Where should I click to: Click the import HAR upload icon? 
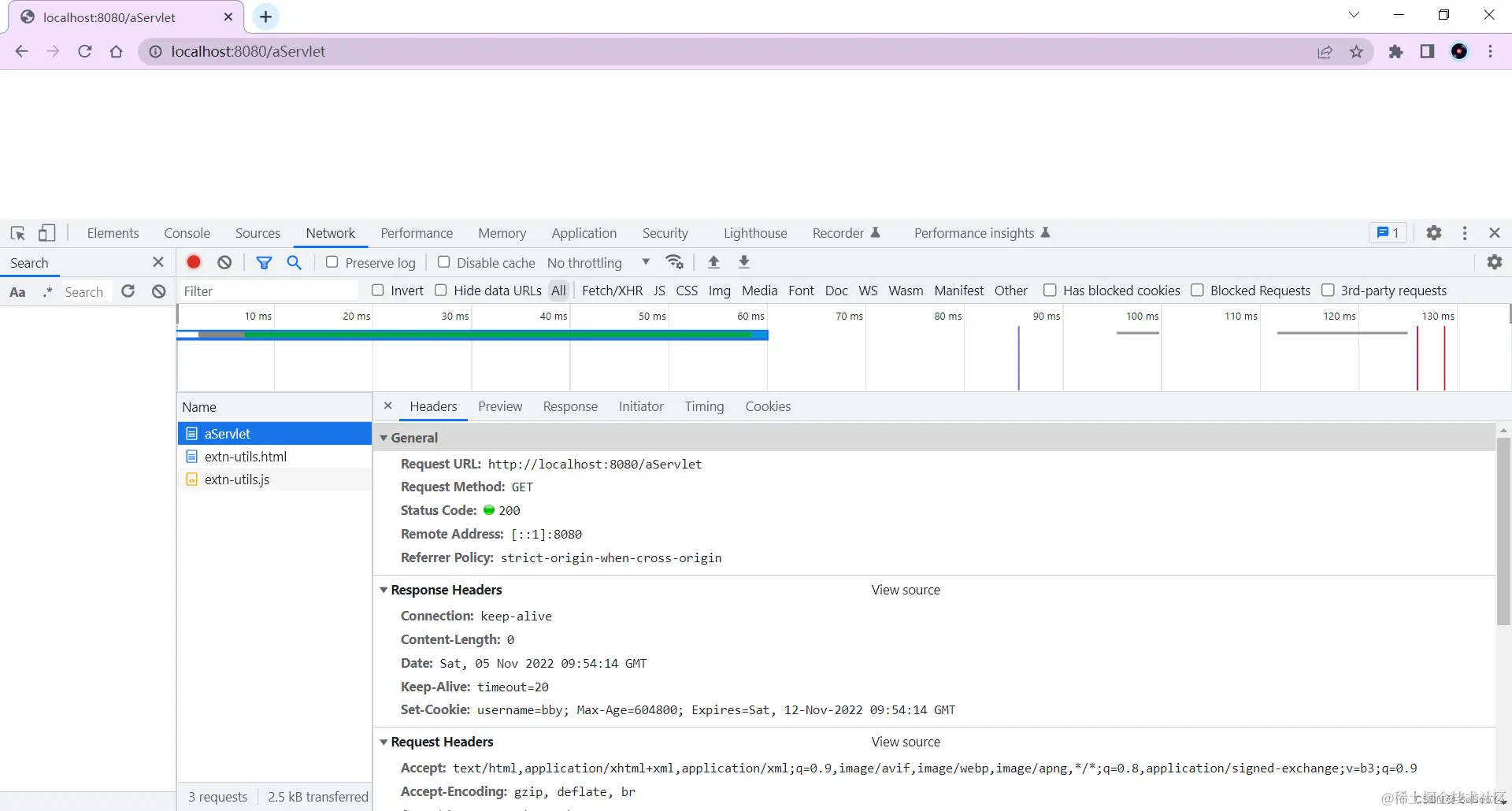pyautogui.click(x=714, y=262)
